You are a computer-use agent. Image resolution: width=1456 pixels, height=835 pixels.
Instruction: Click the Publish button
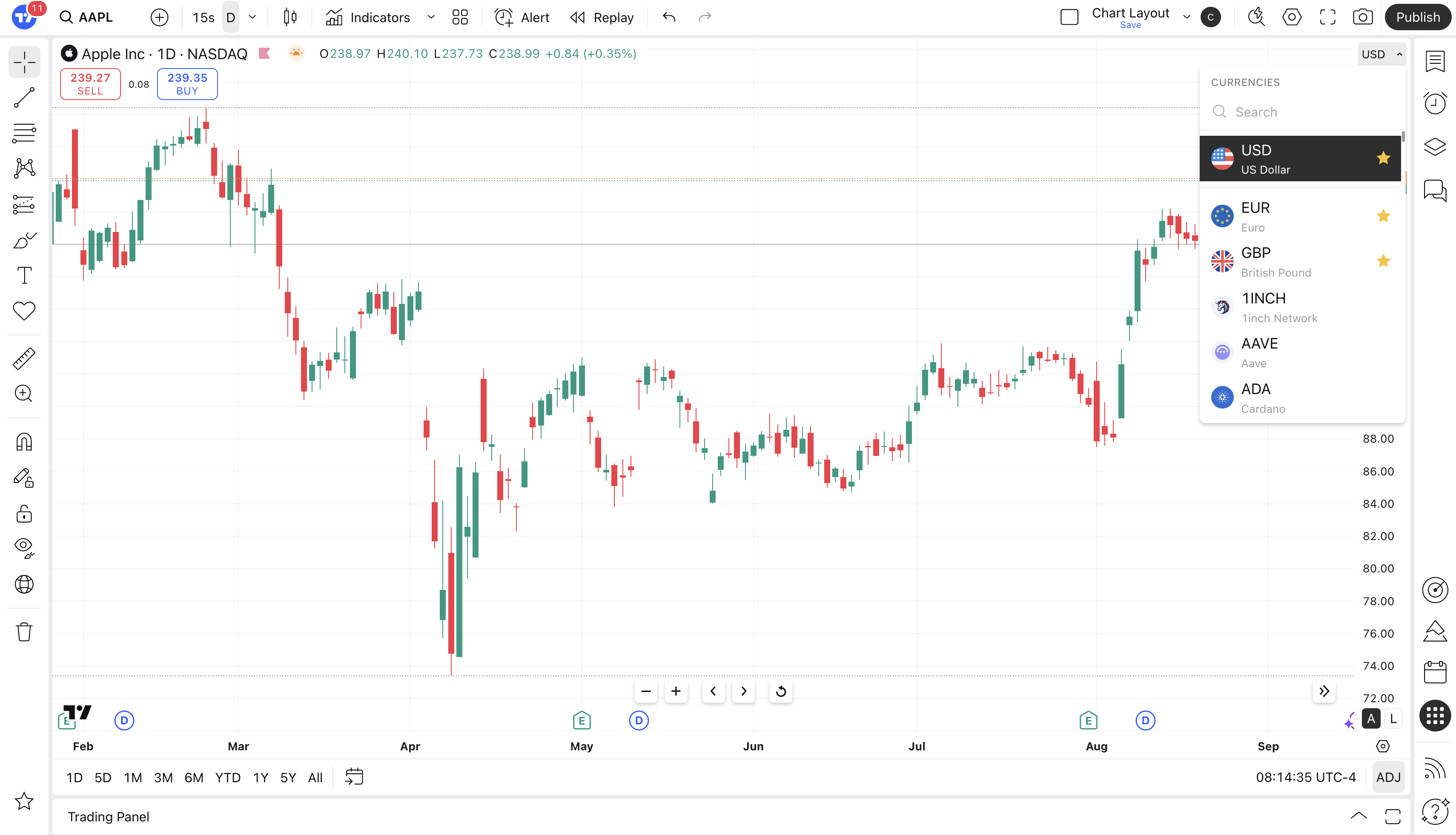point(1418,17)
